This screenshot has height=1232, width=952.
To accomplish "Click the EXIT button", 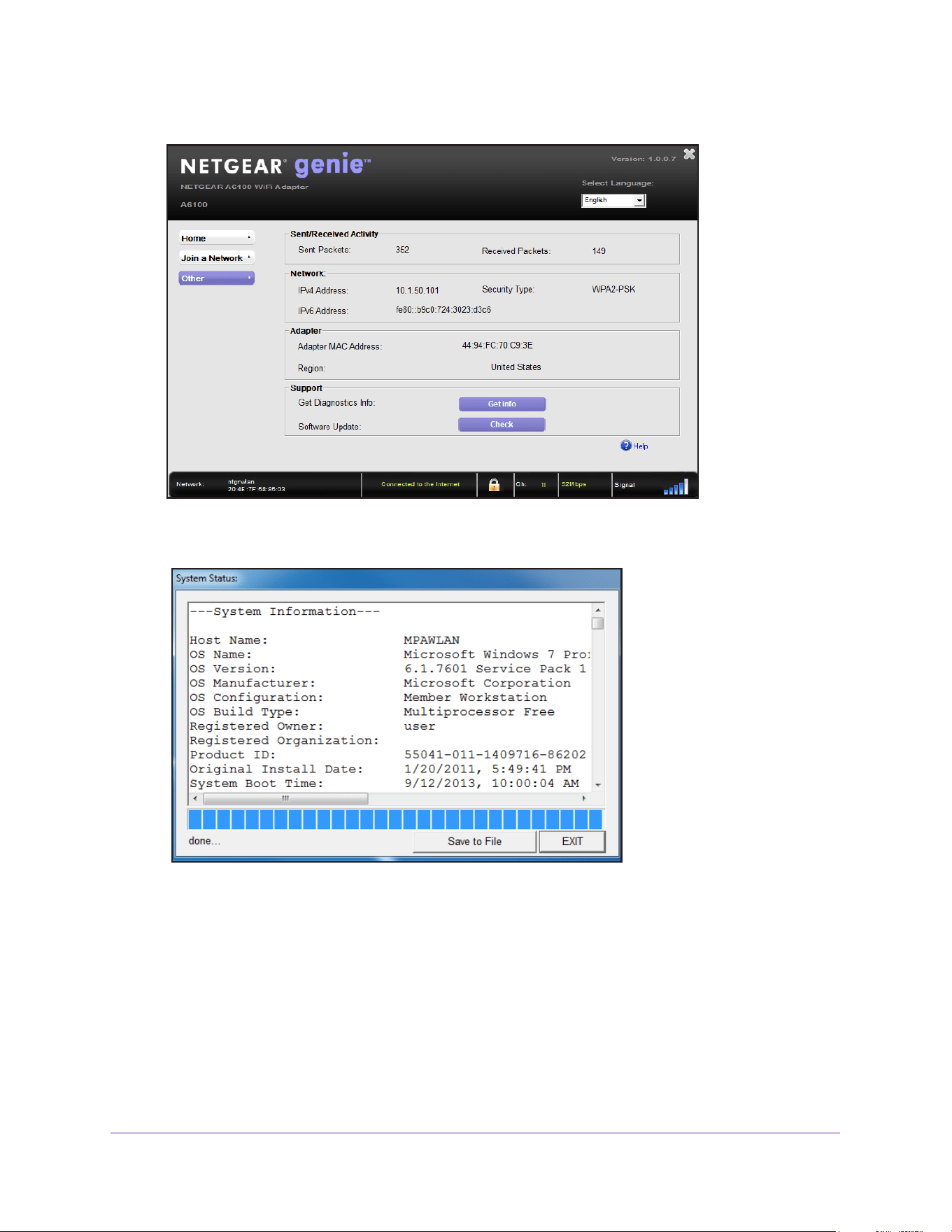I will [572, 842].
